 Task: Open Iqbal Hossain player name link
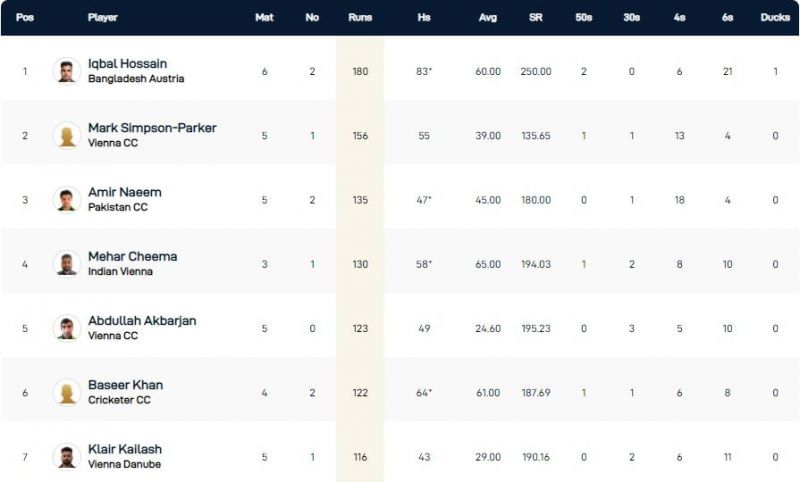[x=128, y=64]
